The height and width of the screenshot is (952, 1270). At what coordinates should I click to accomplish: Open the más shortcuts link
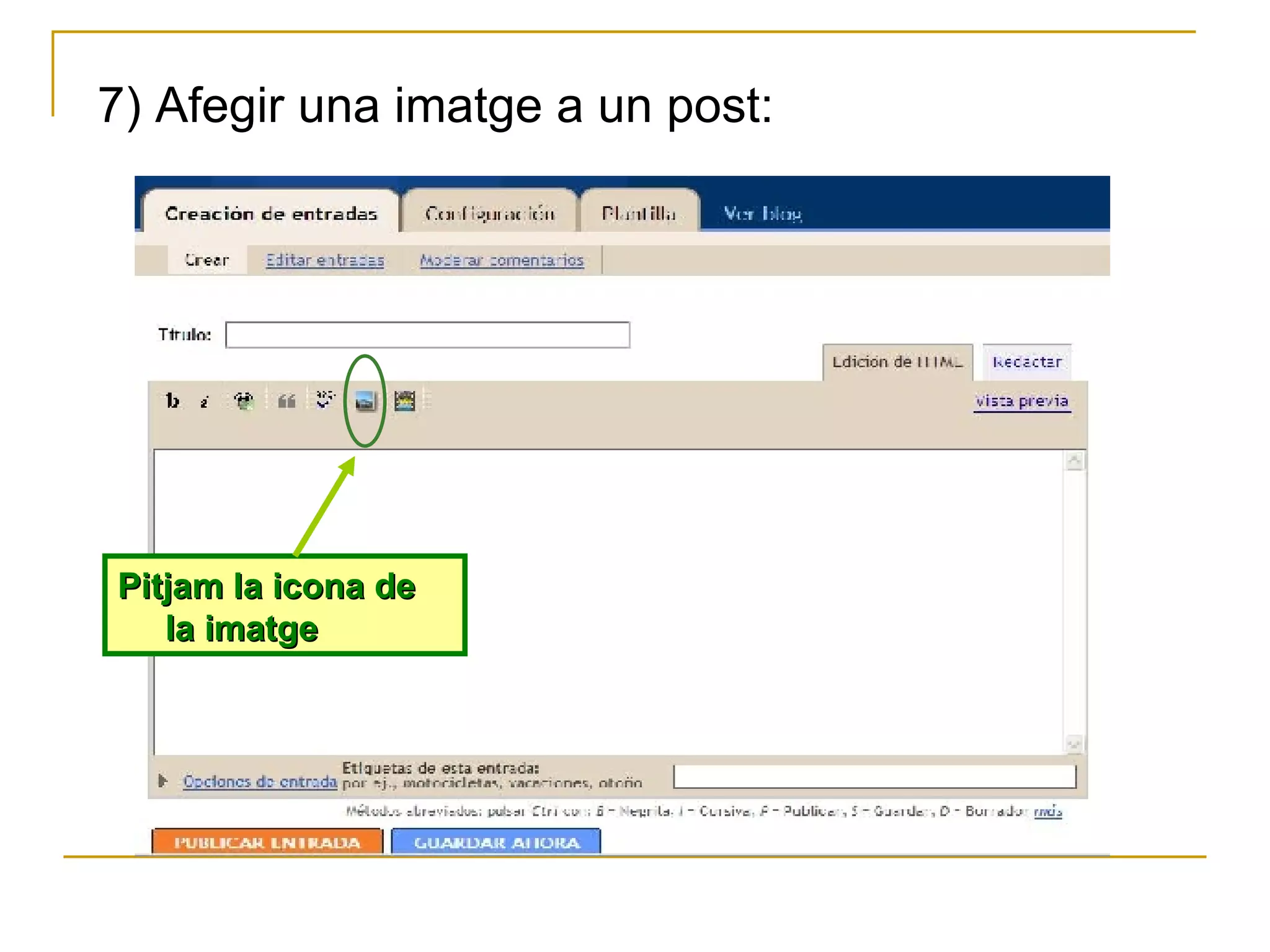pyautogui.click(x=1048, y=811)
